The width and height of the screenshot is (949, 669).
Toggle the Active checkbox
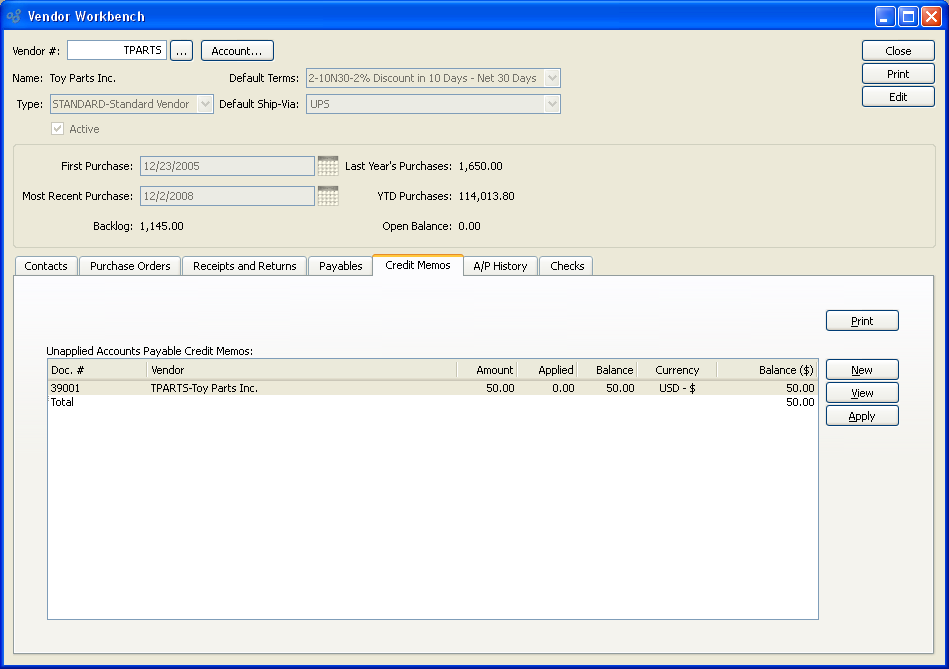[58, 129]
